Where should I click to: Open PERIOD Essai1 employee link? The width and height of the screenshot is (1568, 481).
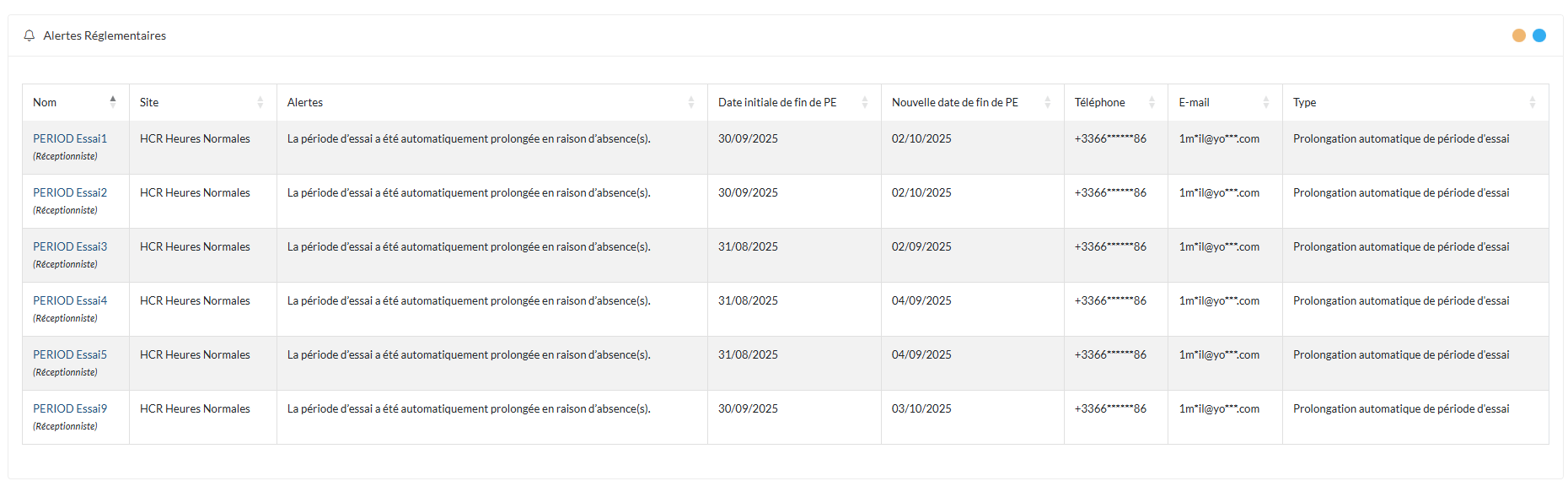70,138
